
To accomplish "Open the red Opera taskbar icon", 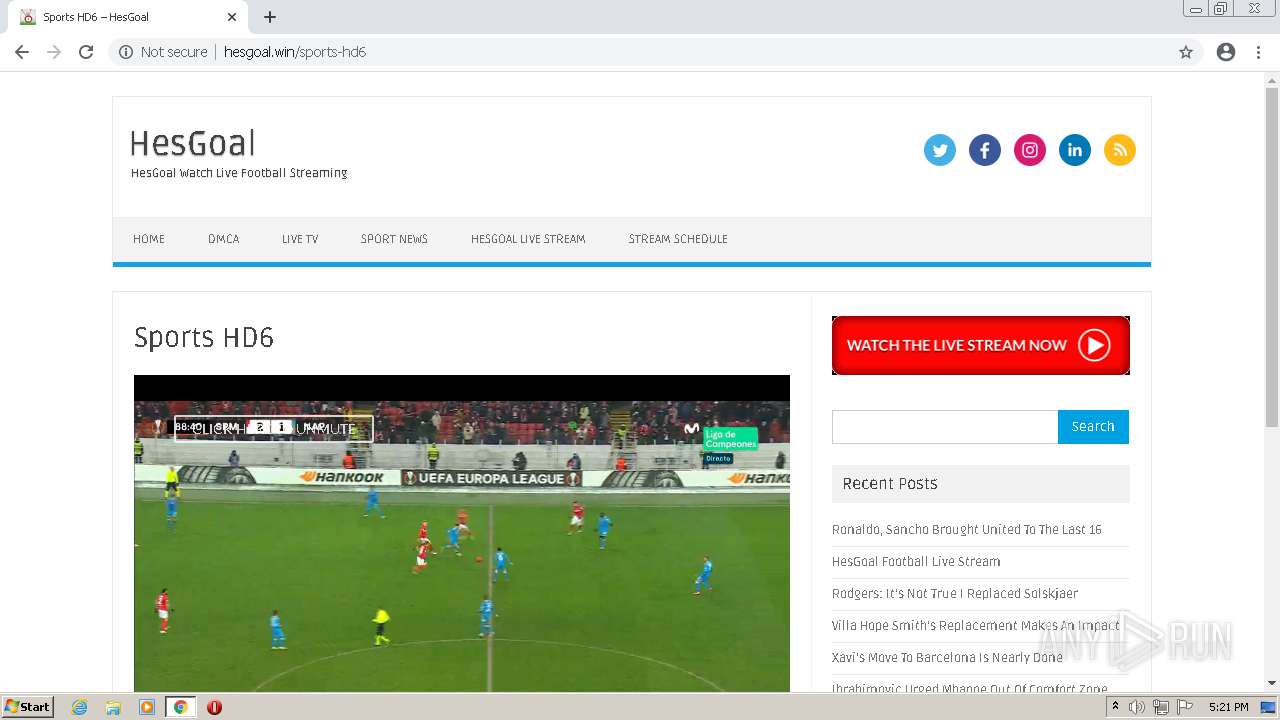I will (214, 707).
